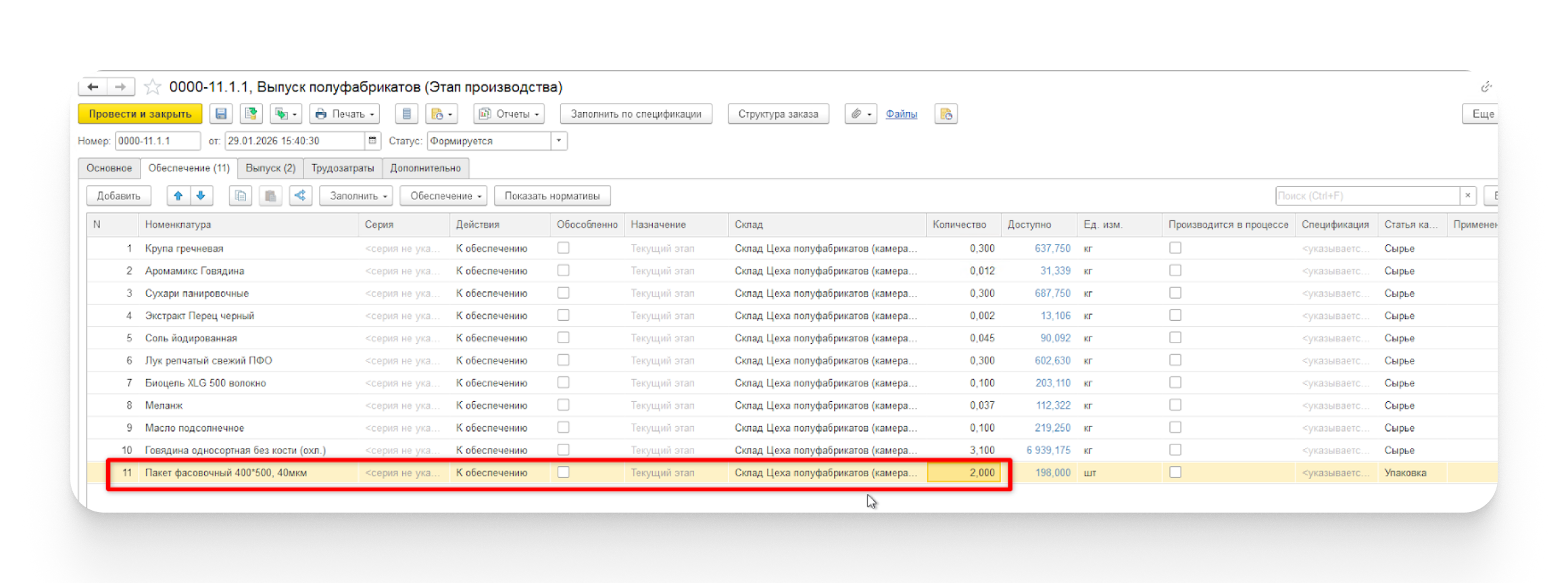Add document to favorites with star icon
The image size is (1568, 583).
click(x=153, y=87)
